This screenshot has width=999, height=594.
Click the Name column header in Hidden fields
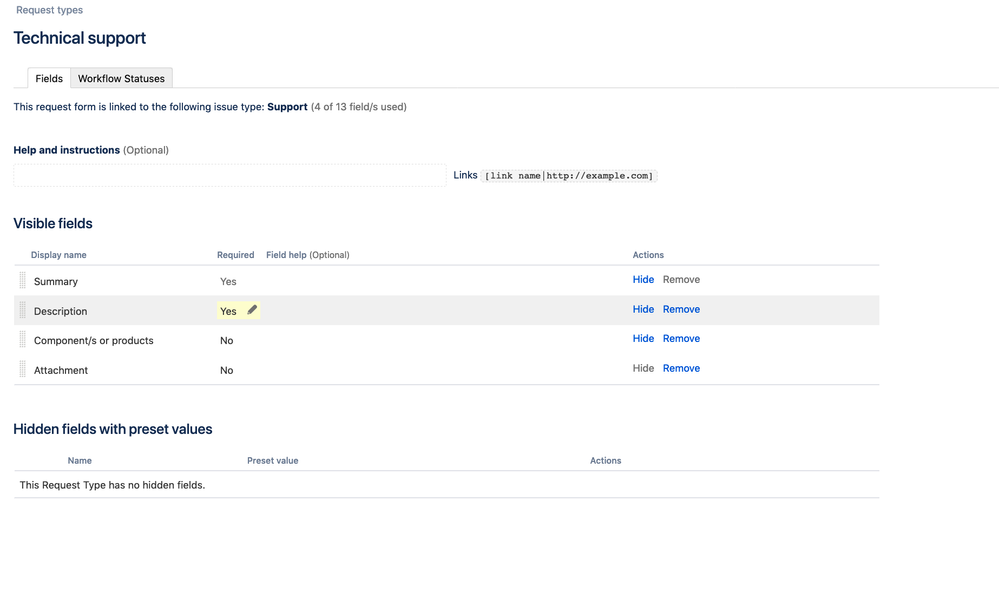tap(80, 461)
